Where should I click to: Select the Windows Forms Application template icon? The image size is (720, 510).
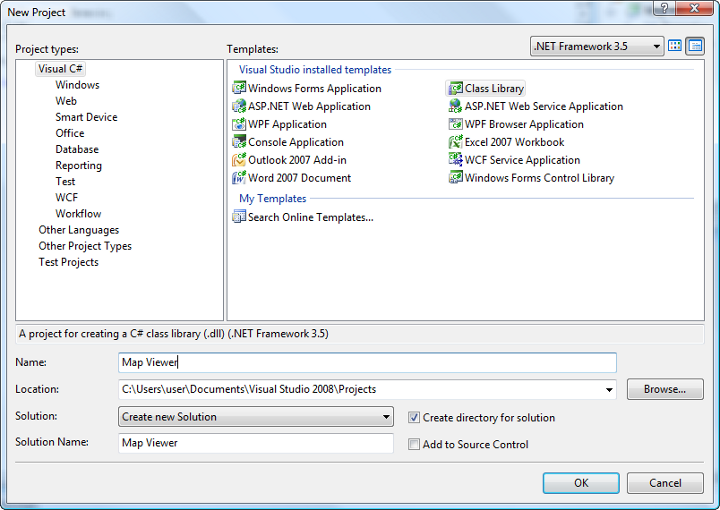click(x=239, y=88)
